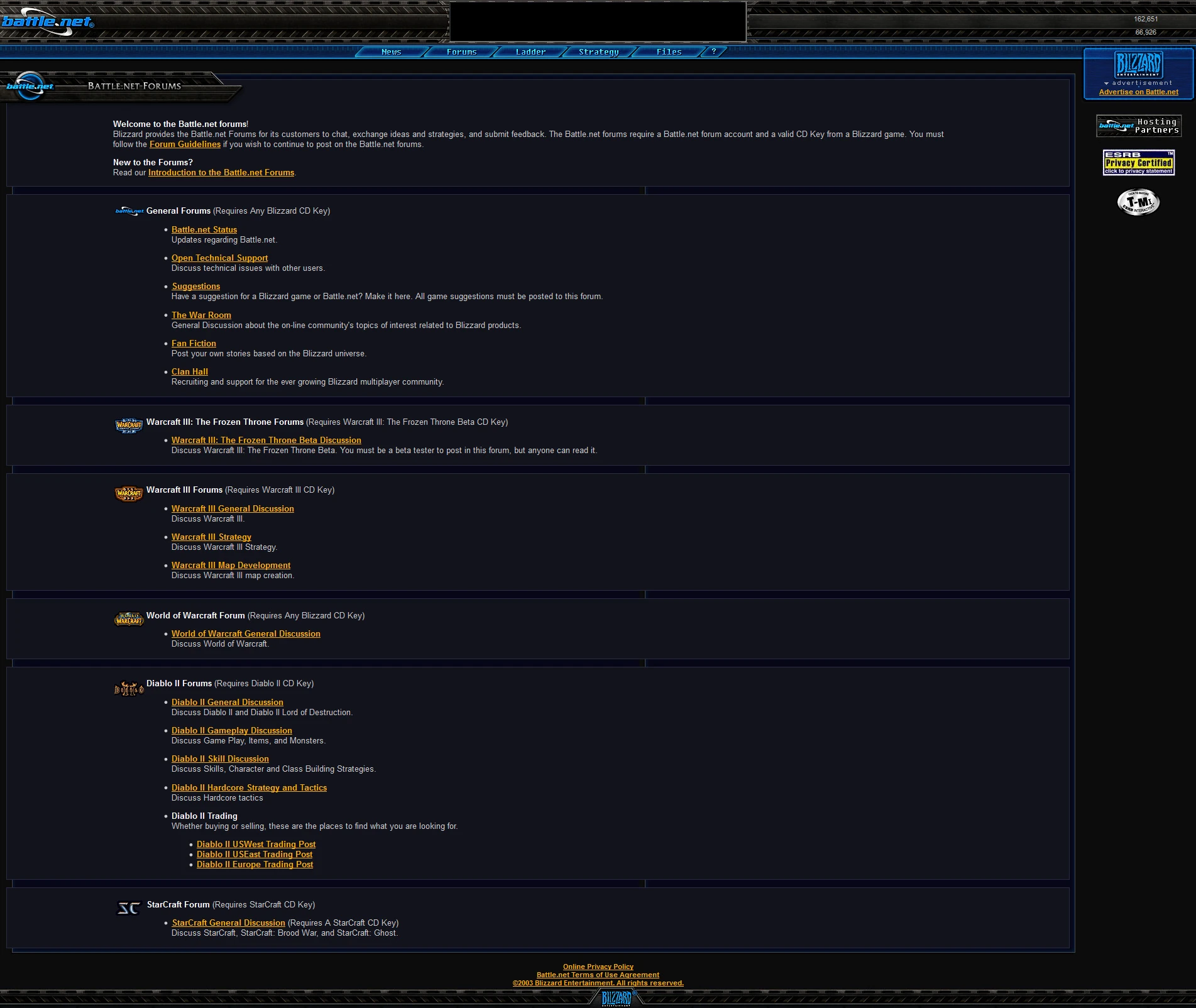The image size is (1196, 1008).
Task: Click the Advertise on Battle.net link
Action: 1139,92
